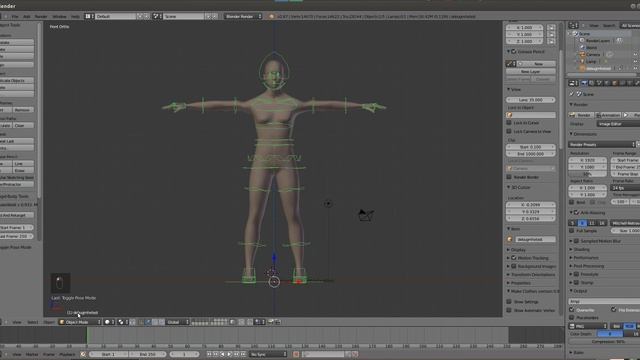Click the auto keyframe record button
The image size is (640, 360).
pyautogui.click(x=296, y=354)
